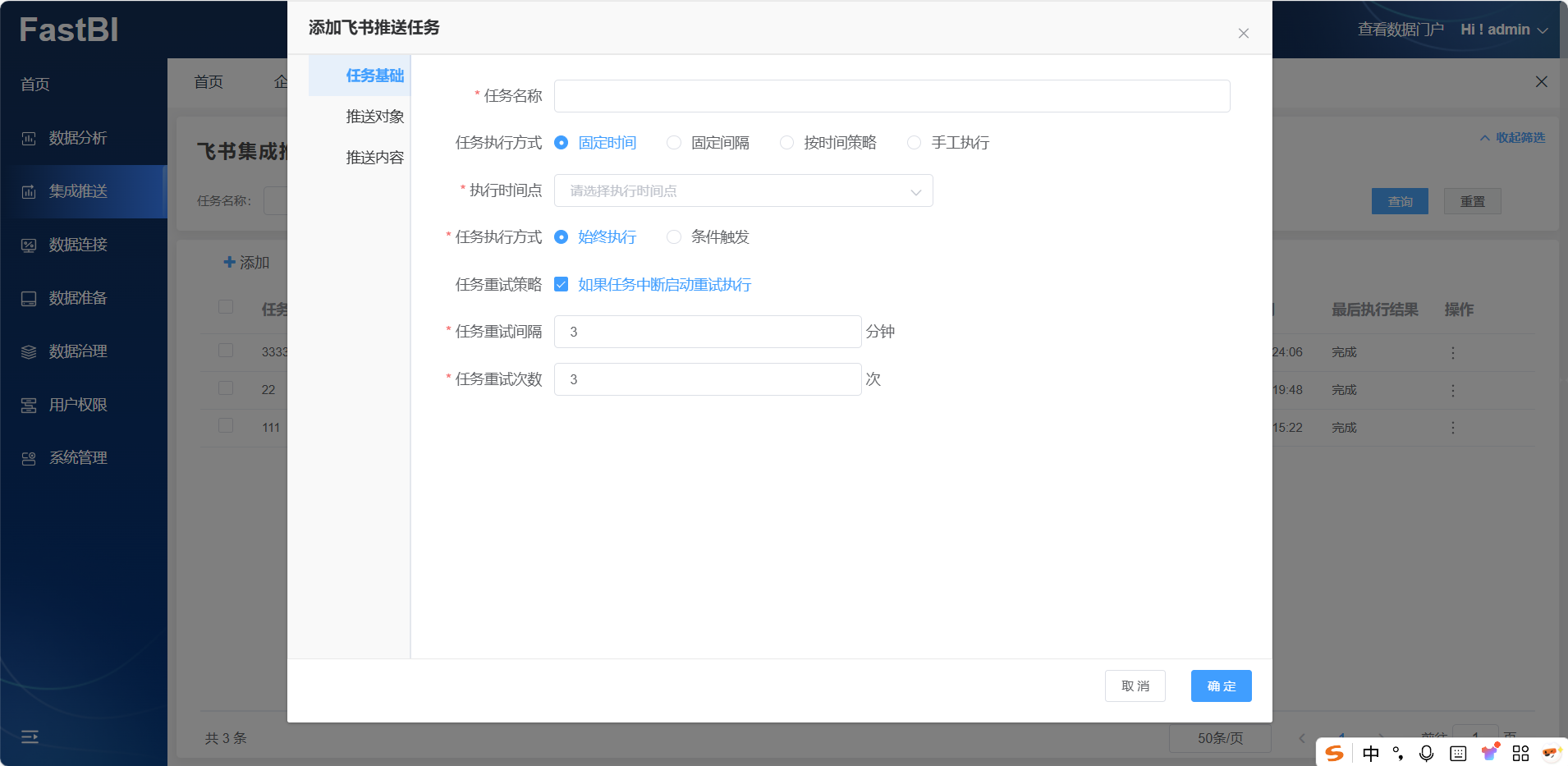
Task: Switch to the 推送对象 tab
Action: [x=374, y=117]
